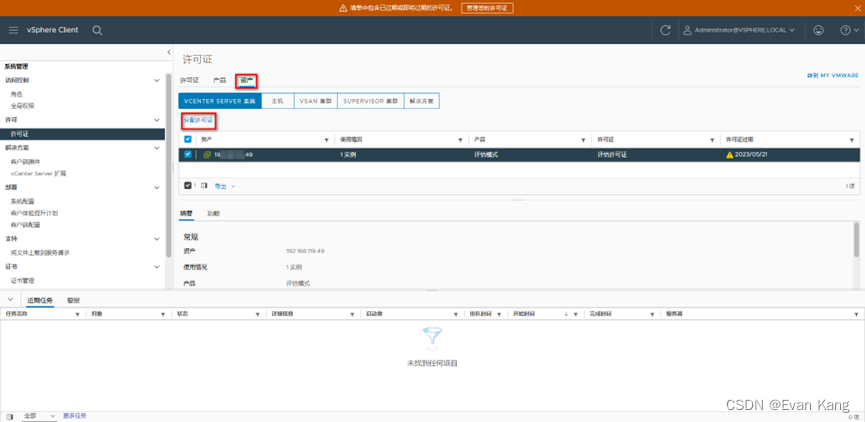865x422 pixels.
Task: Filter the 许可证过期 column
Action: point(852,140)
